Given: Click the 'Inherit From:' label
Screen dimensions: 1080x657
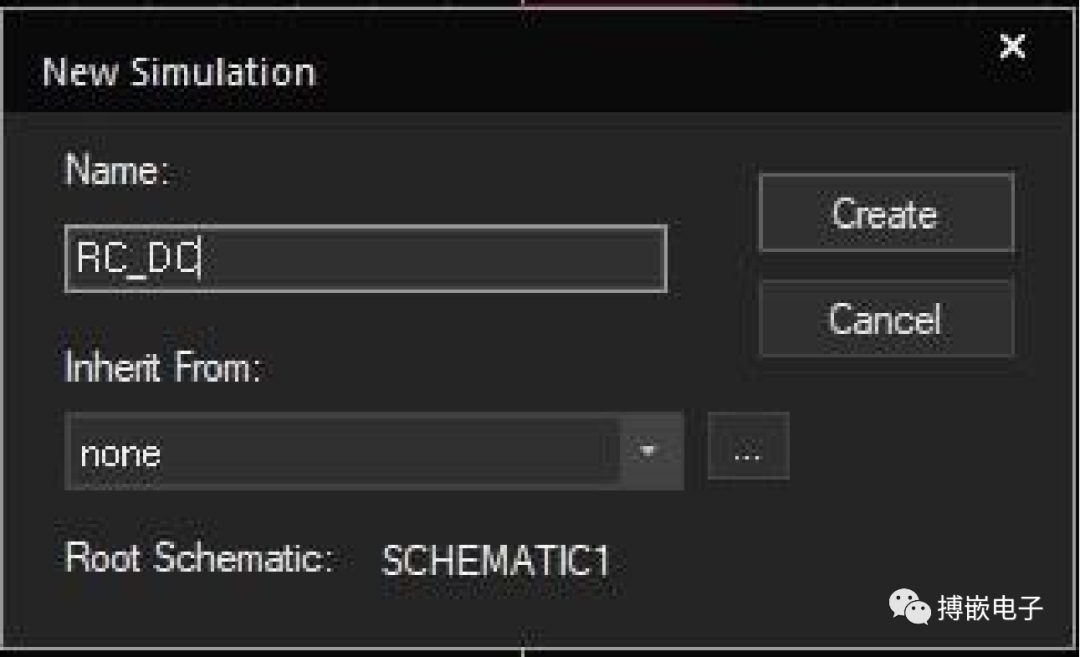Looking at the screenshot, I should (163, 366).
